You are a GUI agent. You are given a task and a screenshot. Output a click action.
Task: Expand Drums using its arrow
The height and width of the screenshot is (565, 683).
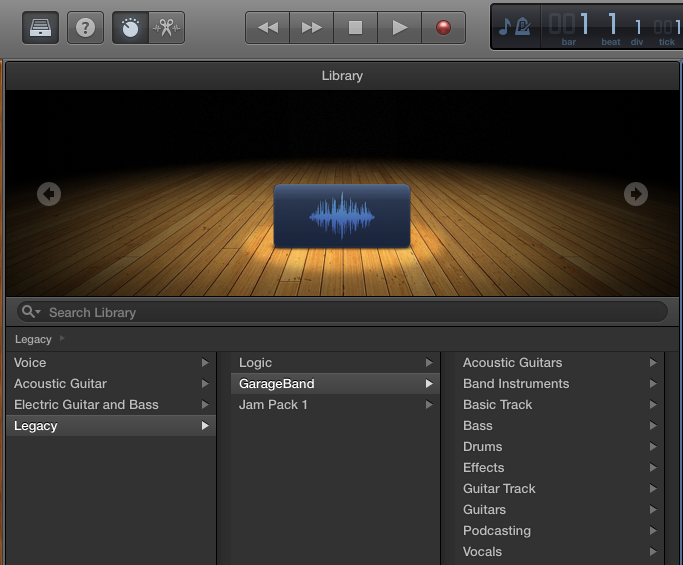(653, 447)
